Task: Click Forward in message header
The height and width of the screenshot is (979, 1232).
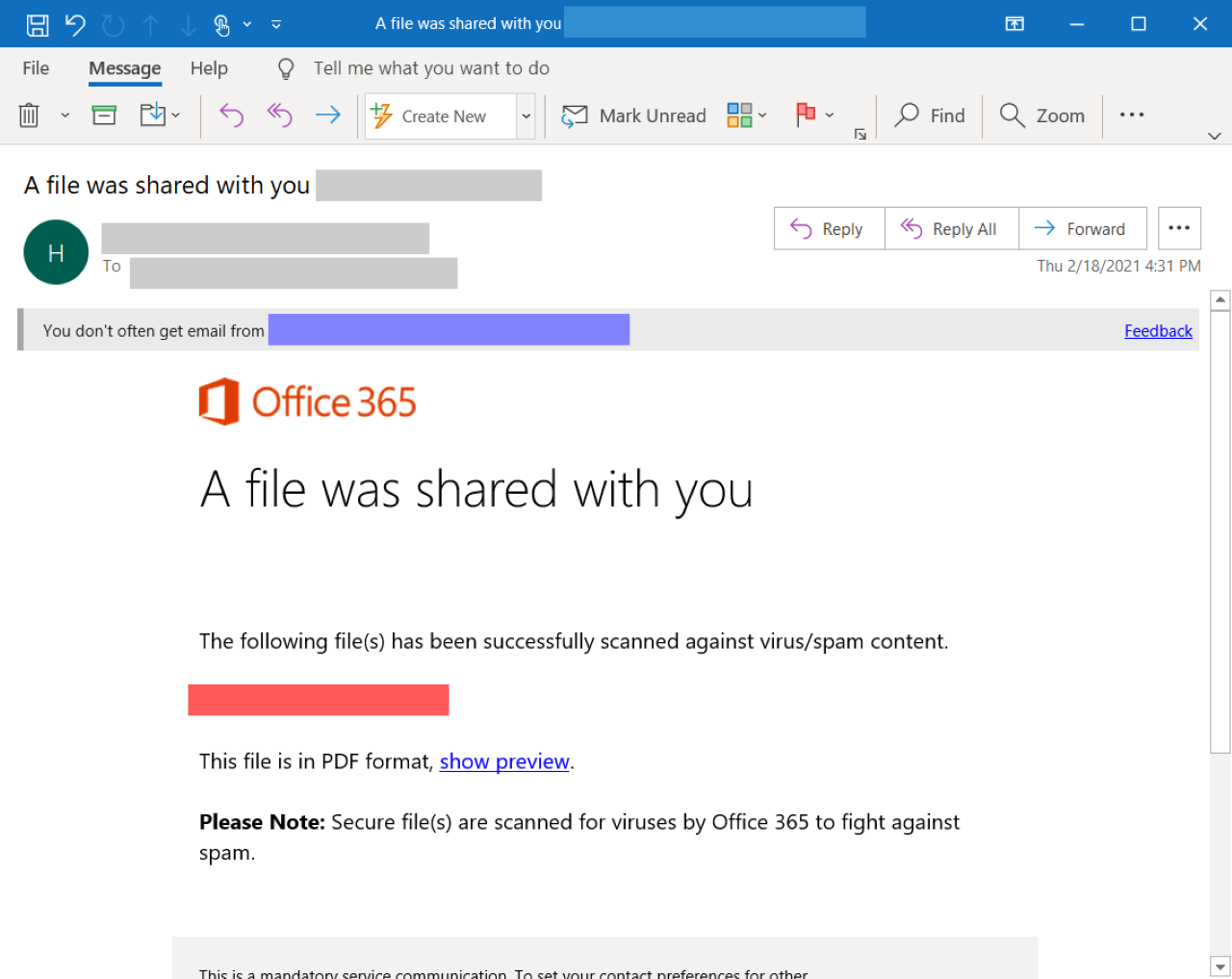Action: coord(1082,229)
